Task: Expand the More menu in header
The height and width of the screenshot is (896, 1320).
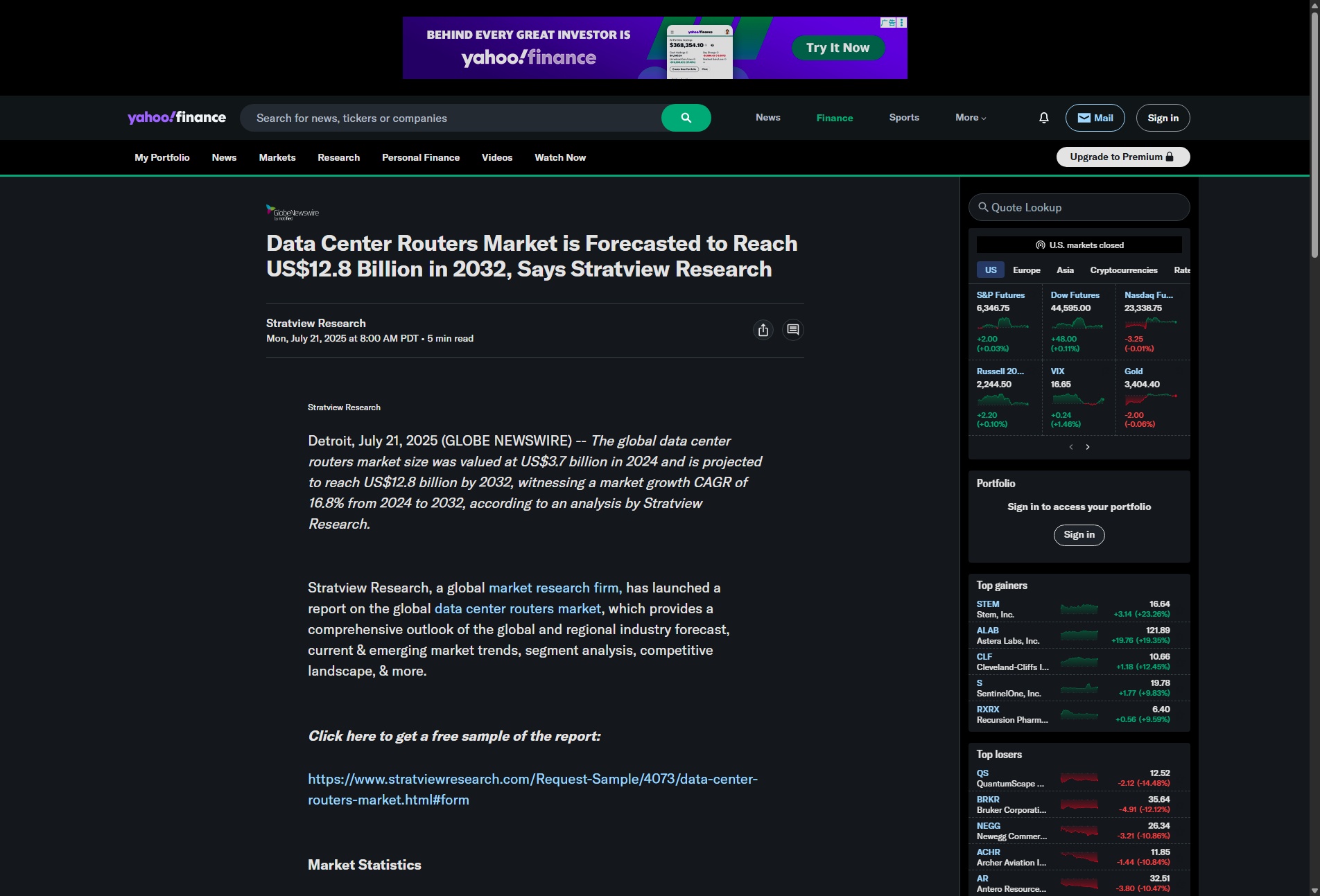Action: (x=971, y=118)
